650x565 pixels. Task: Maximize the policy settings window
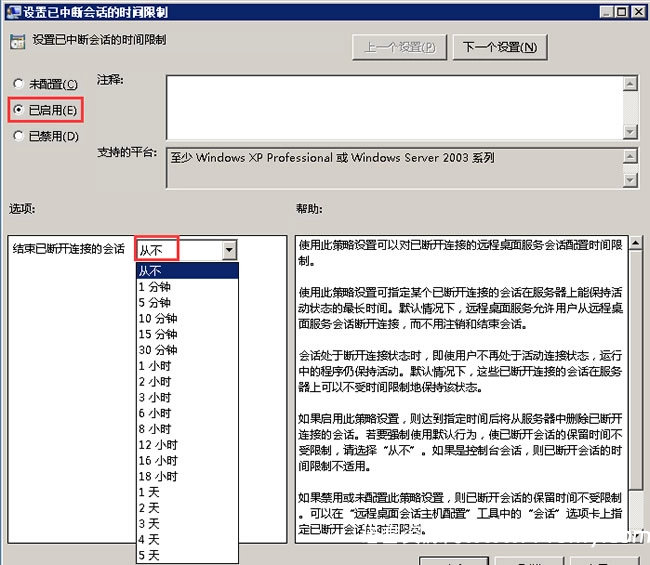click(622, 12)
